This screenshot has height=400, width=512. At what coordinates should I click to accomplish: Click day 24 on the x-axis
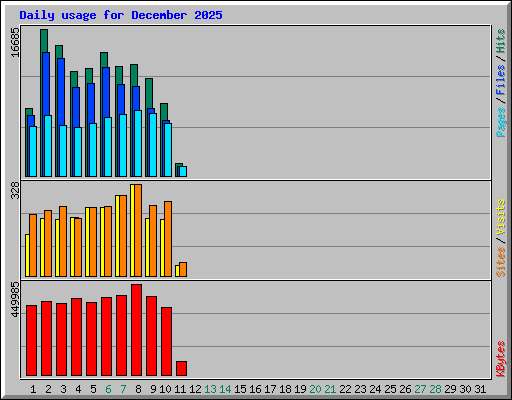tap(375, 389)
